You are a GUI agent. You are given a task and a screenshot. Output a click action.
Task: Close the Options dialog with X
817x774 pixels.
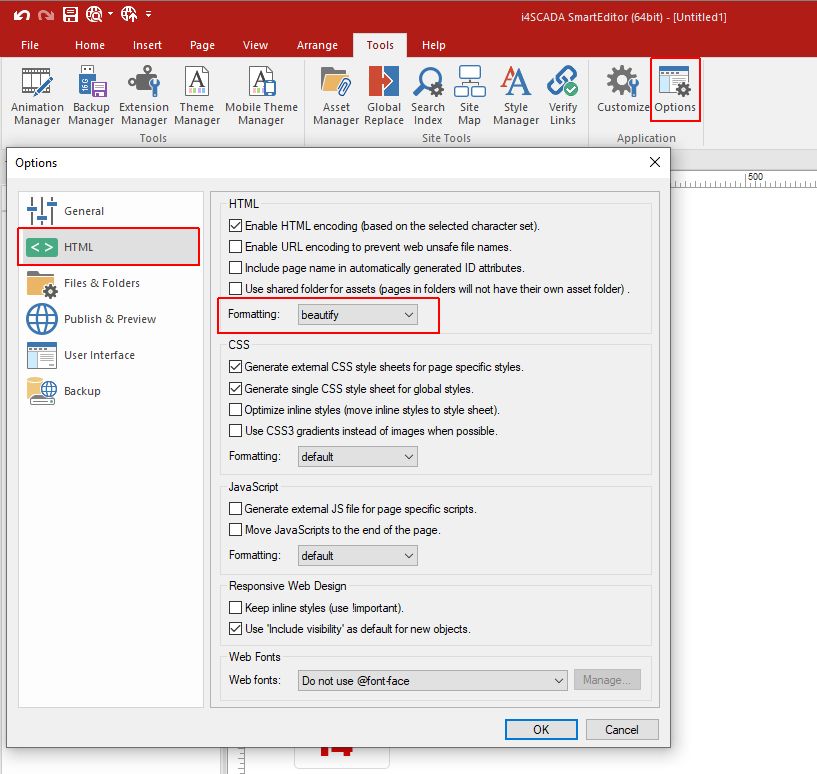click(x=655, y=162)
